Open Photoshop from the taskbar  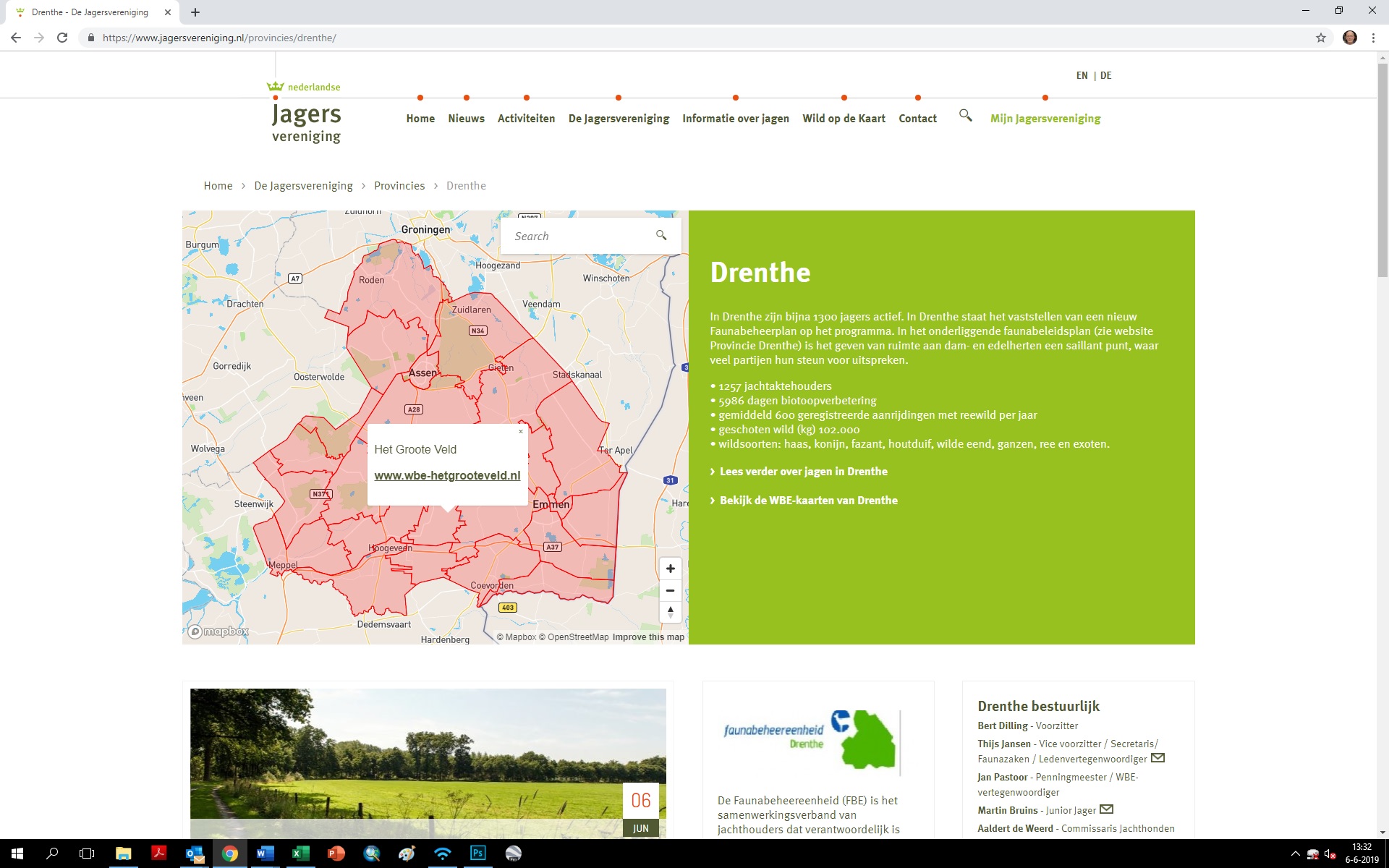(477, 854)
